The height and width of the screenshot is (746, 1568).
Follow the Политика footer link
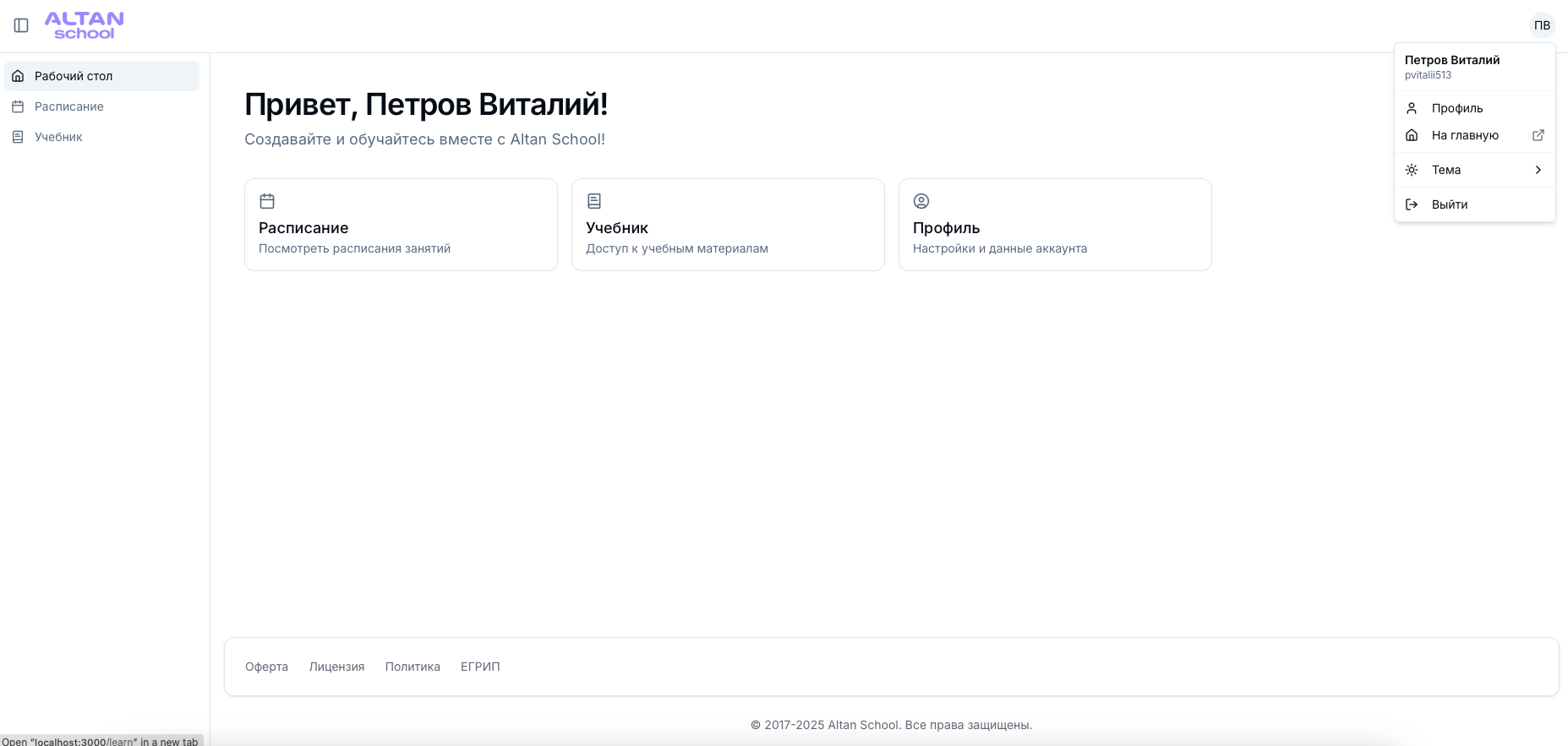click(x=412, y=667)
